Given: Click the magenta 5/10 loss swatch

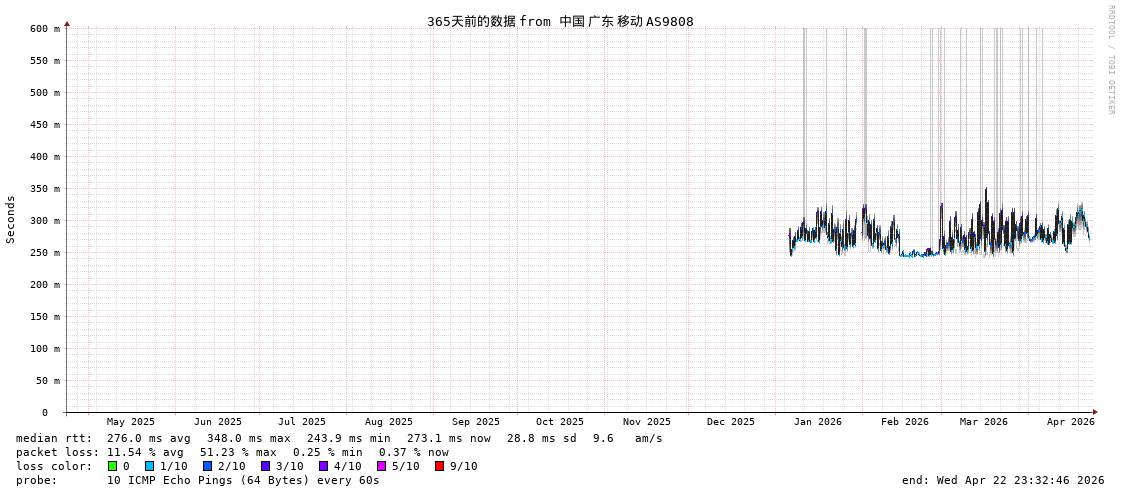Looking at the screenshot, I should pyautogui.click(x=381, y=466).
